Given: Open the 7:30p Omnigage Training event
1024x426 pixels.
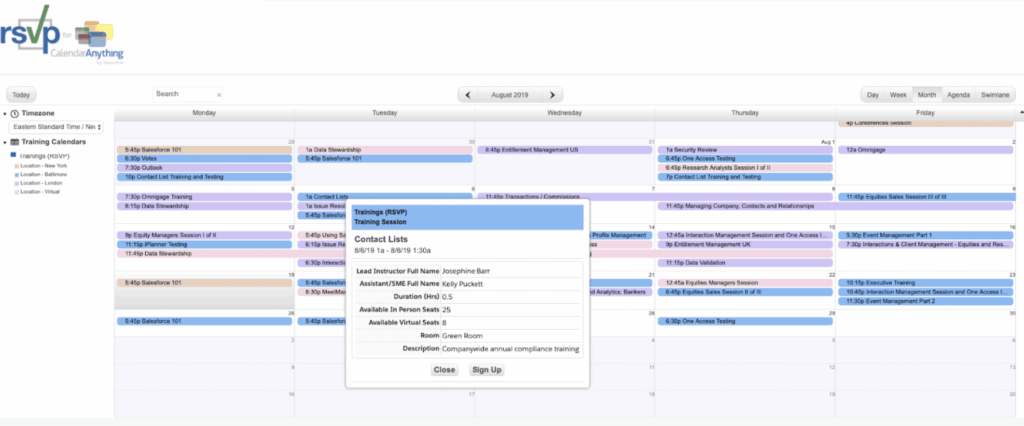Looking at the screenshot, I should tap(204, 197).
